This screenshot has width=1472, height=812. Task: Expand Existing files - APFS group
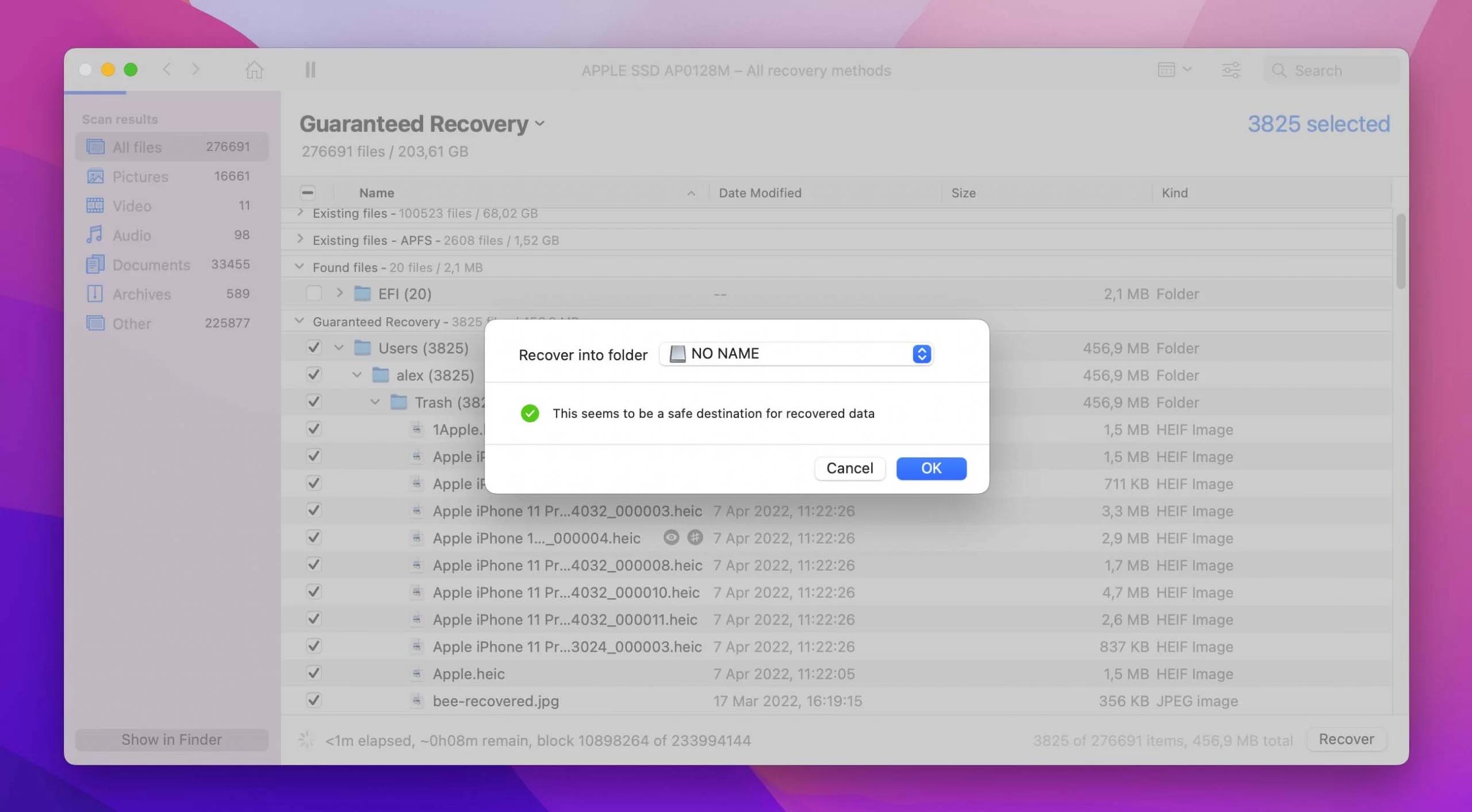click(300, 239)
